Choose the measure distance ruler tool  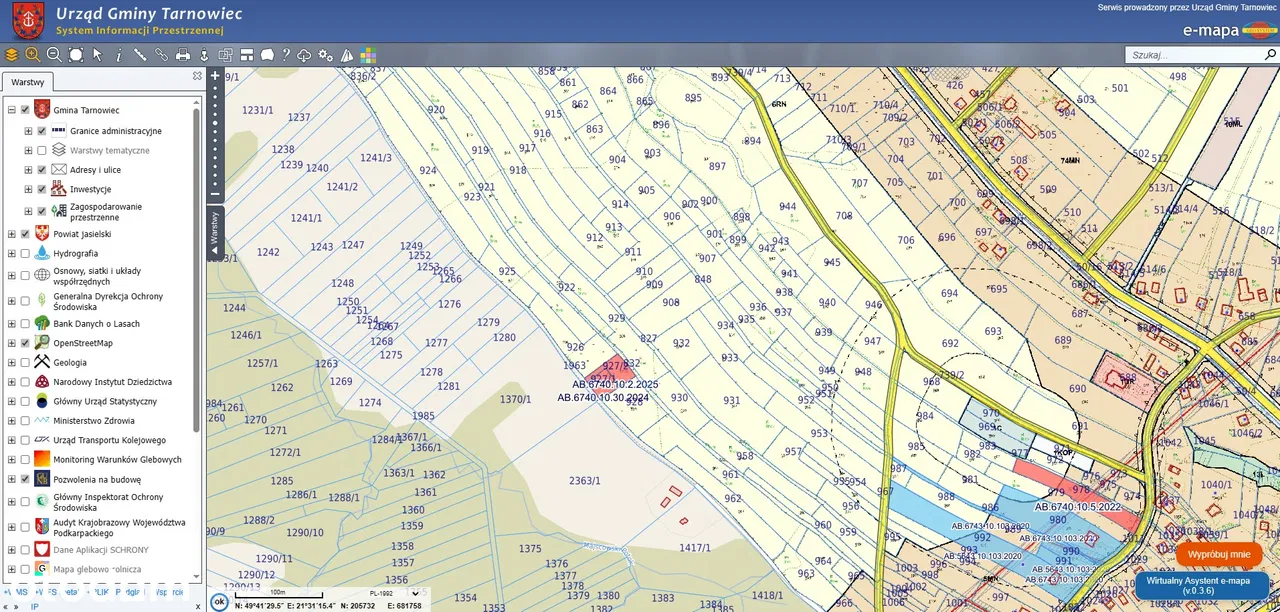pyautogui.click(x=140, y=55)
